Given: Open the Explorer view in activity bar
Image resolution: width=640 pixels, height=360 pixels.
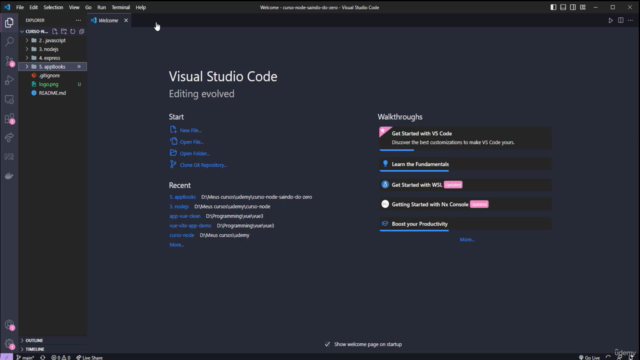Looking at the screenshot, I should pyautogui.click(x=9, y=23).
